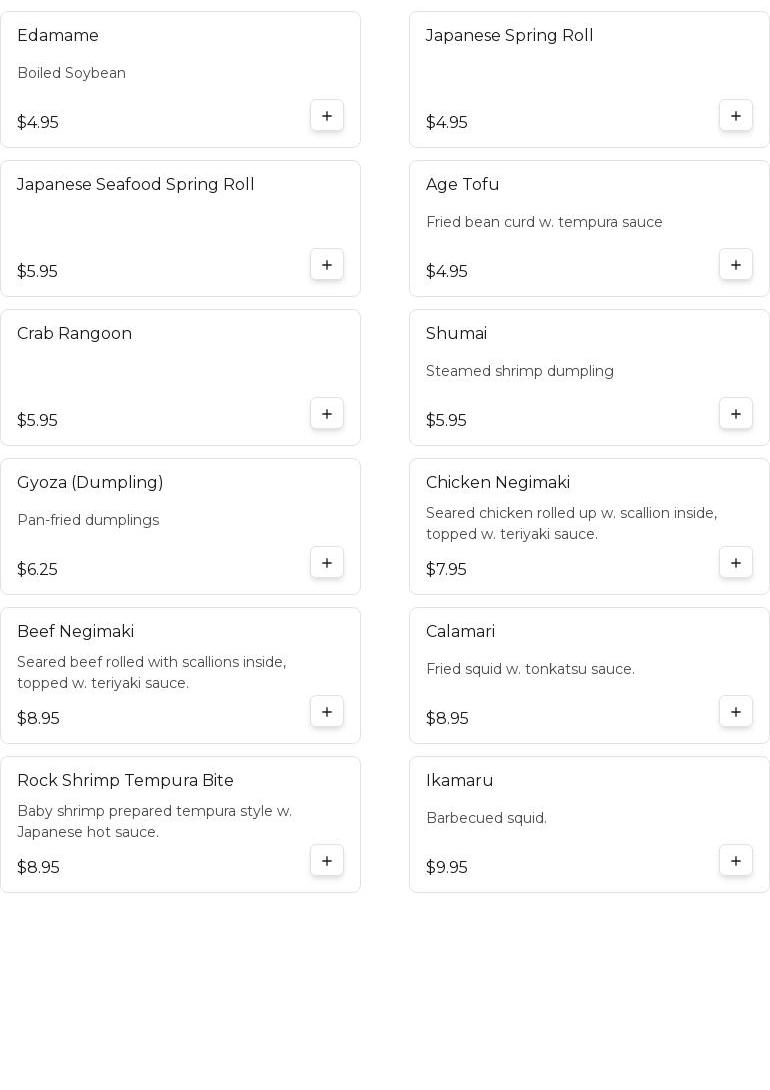Select the Calamari menu card description
The height and width of the screenshot is (1090, 770).
(x=530, y=669)
